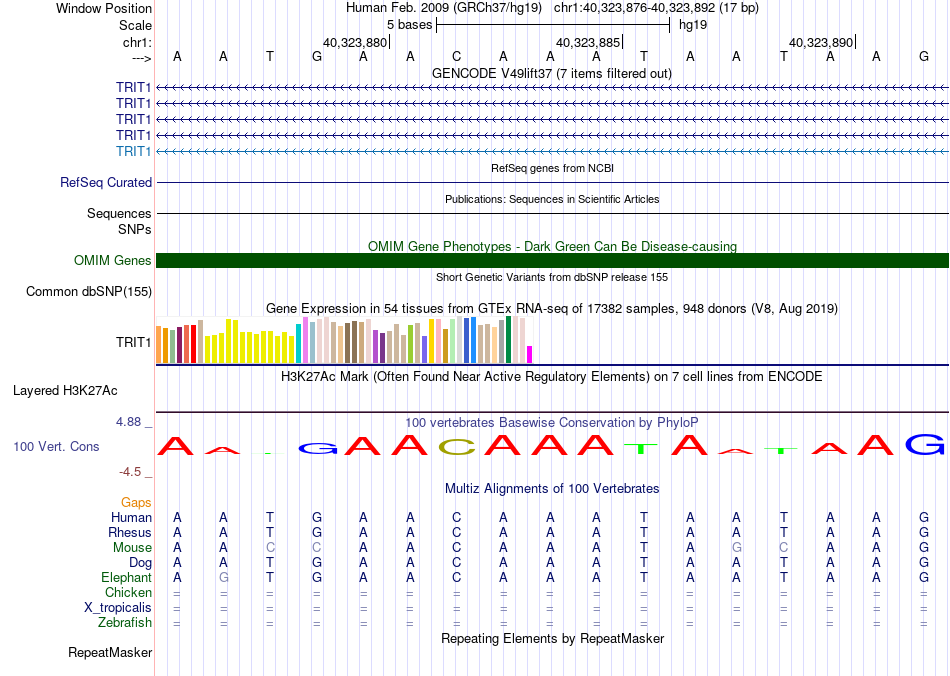Click the dark green OMIM Genes bar
This screenshot has height=676, width=950.
(x=552, y=260)
